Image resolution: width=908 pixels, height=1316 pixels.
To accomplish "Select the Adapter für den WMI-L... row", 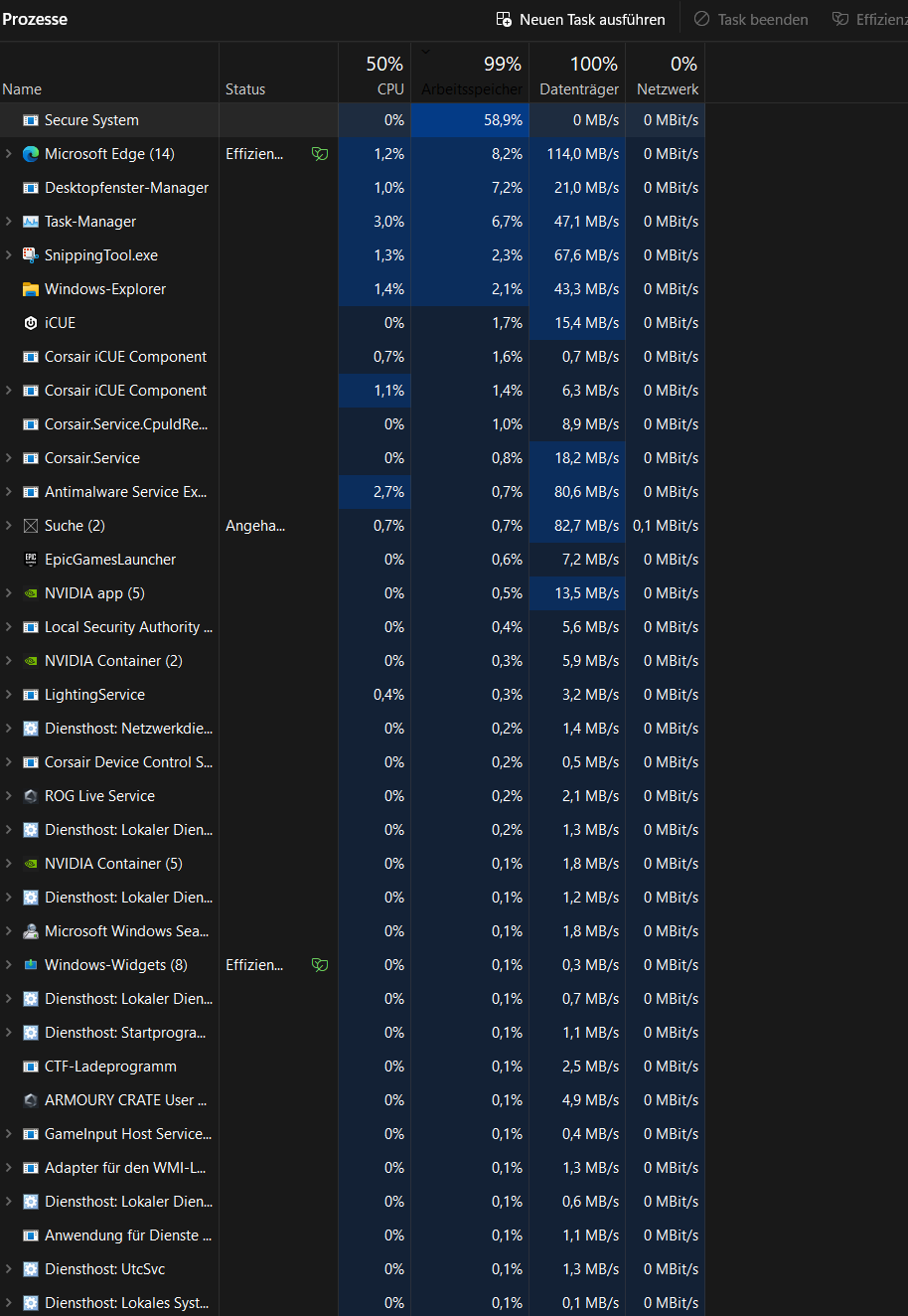I will click(x=353, y=1168).
